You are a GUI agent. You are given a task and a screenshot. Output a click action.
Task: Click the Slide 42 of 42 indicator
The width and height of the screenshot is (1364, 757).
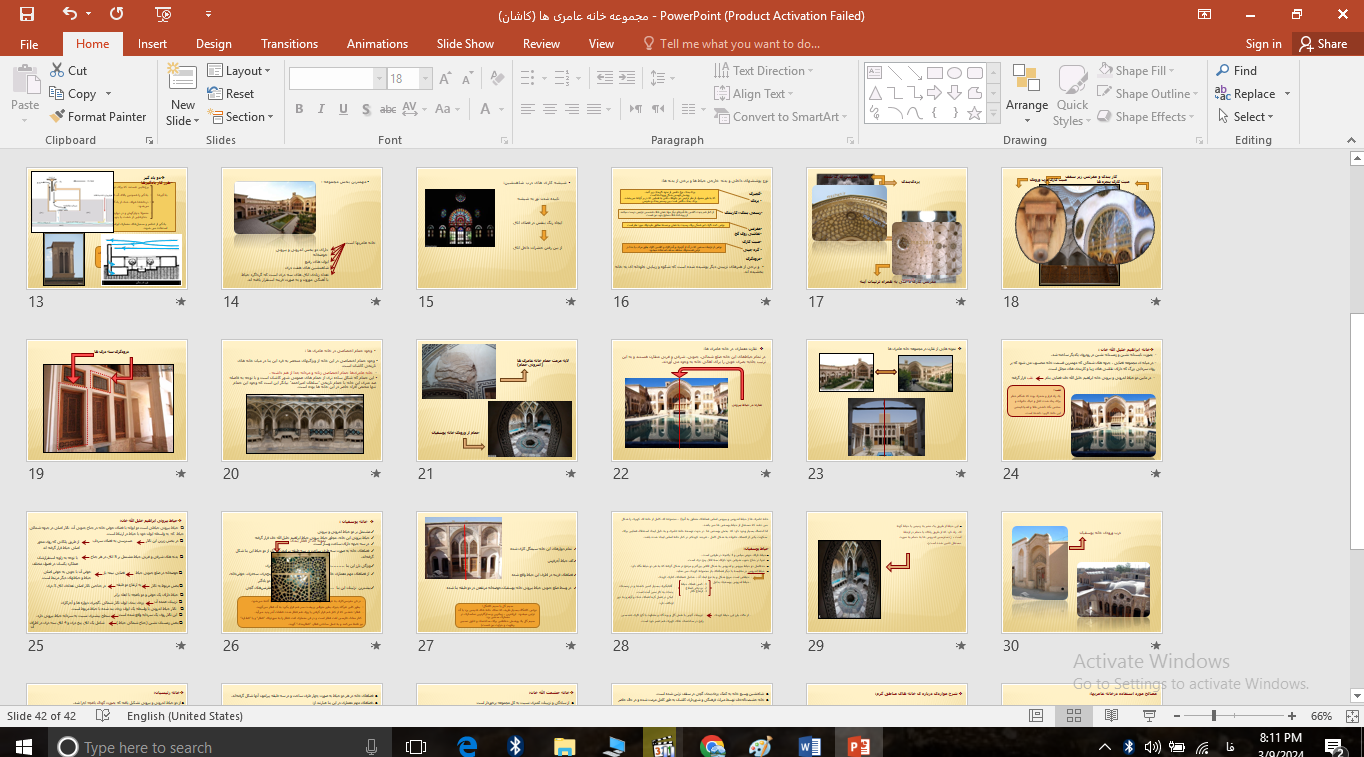click(41, 716)
